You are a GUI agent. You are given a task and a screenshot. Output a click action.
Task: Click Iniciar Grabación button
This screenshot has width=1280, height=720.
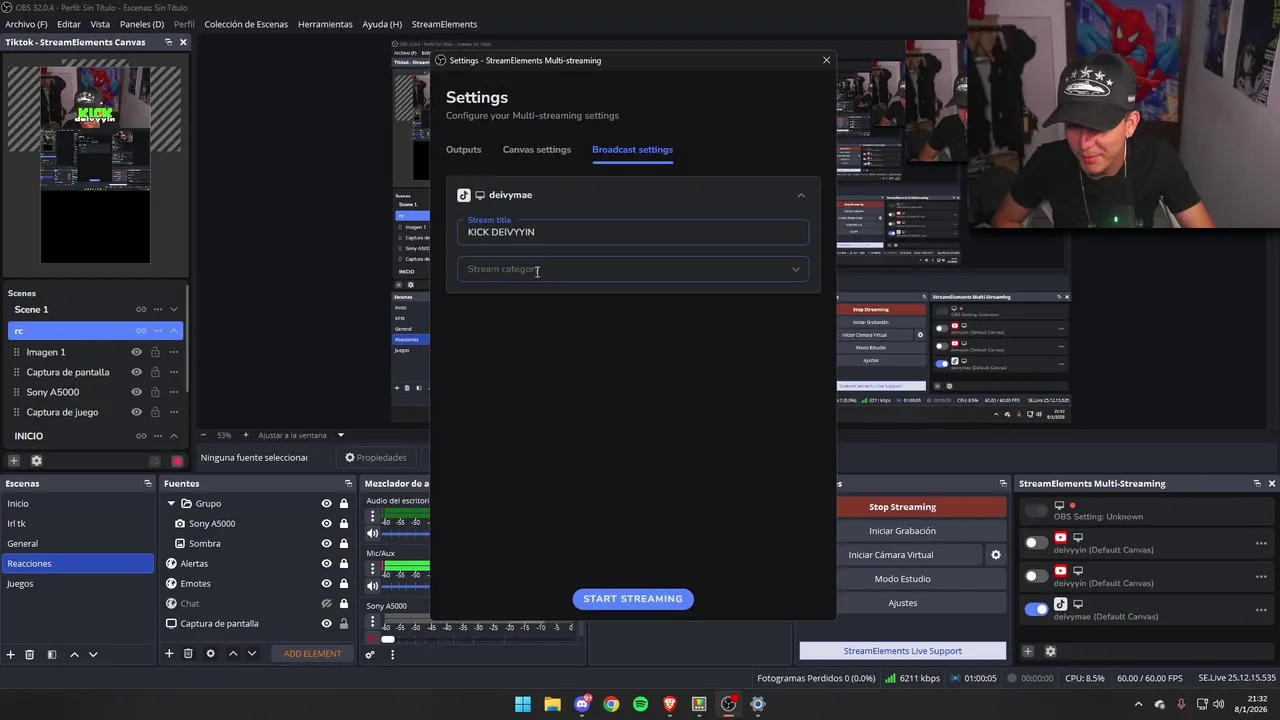[902, 531]
